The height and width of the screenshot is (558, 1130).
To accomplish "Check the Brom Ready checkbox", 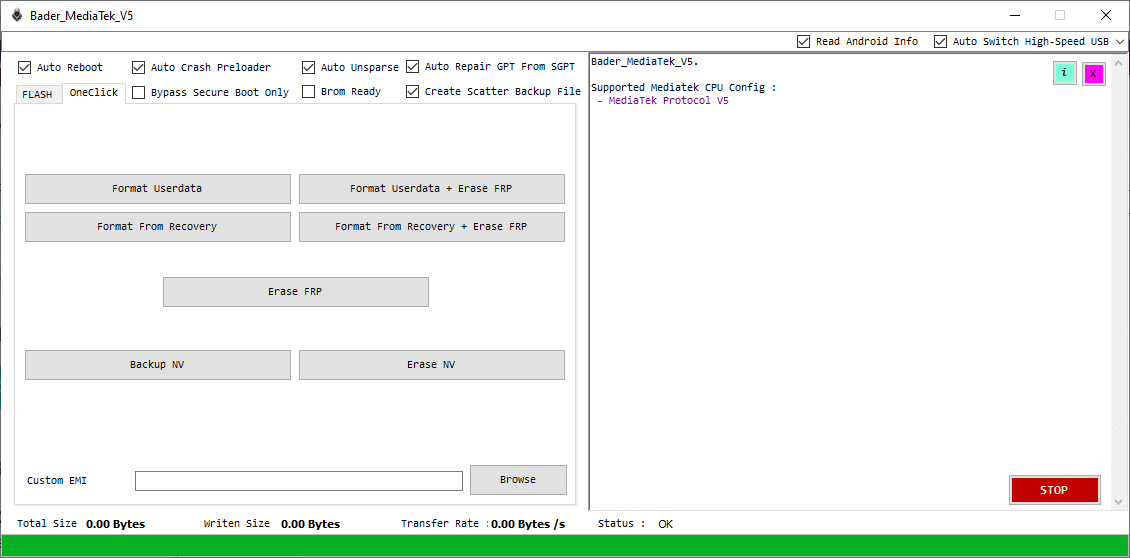I will pyautogui.click(x=309, y=92).
